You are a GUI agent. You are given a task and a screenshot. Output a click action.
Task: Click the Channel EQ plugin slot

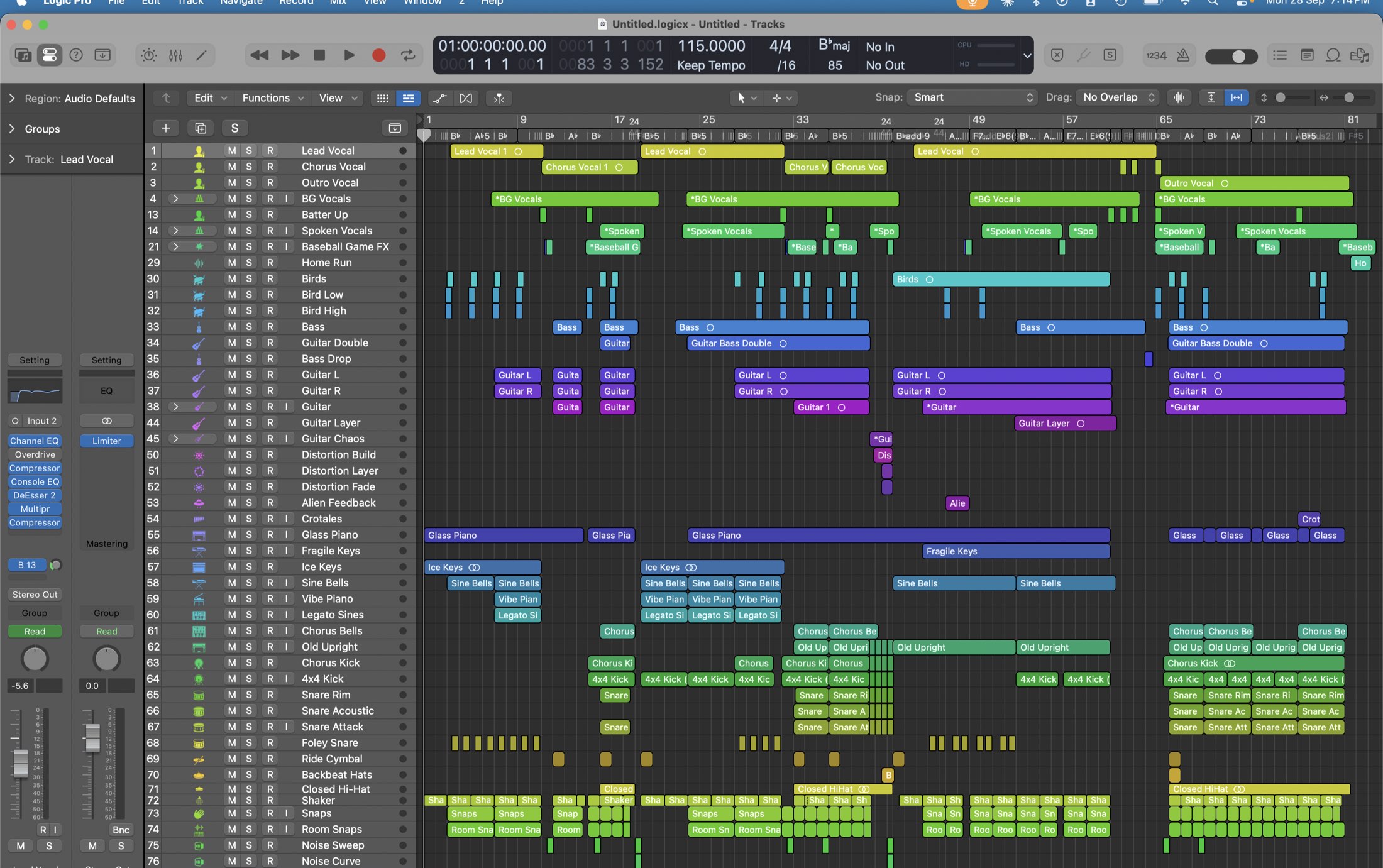point(35,441)
